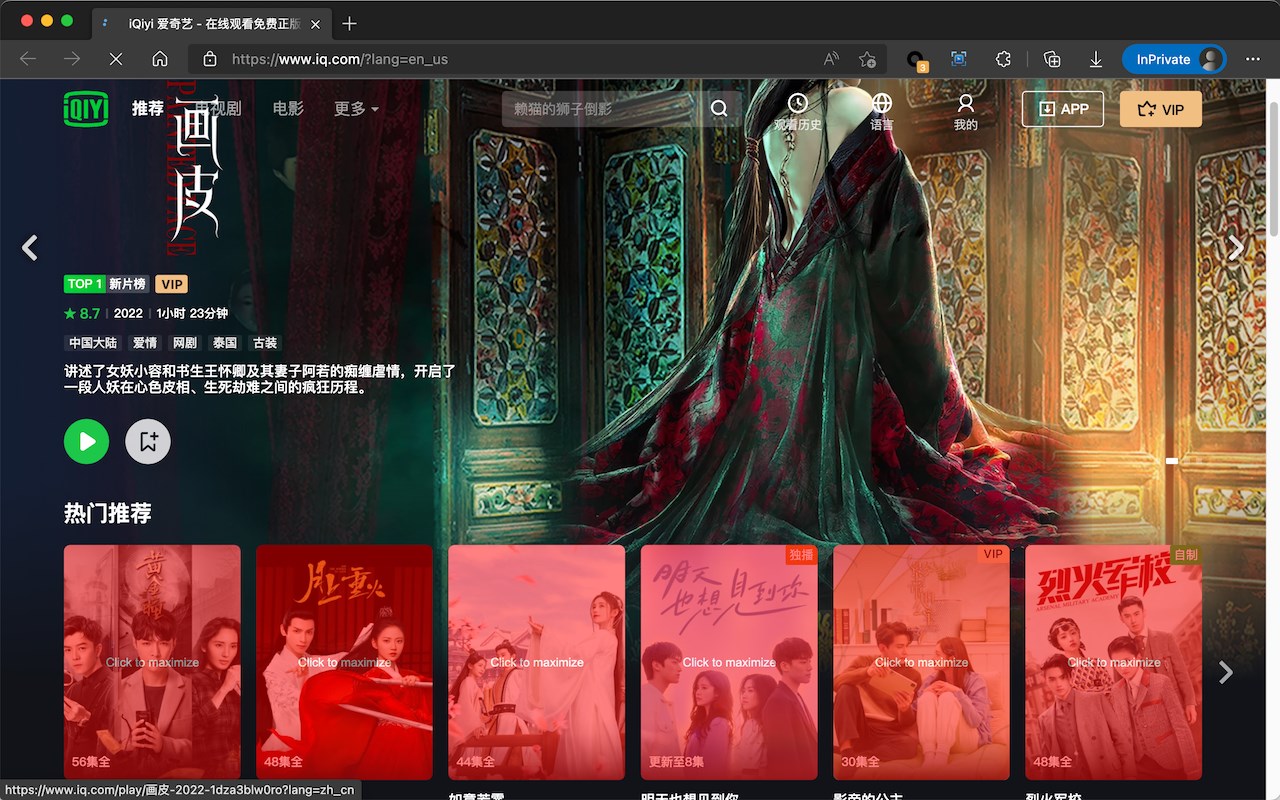
Task: Click the InPrivate profile button
Action: click(1174, 59)
